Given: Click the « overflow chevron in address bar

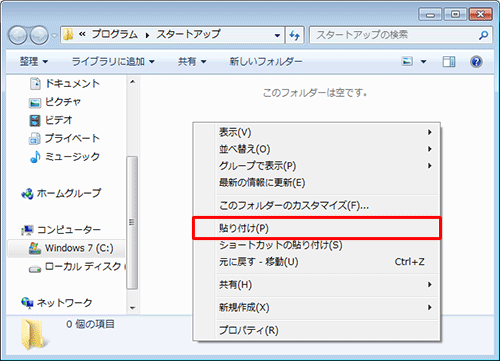Looking at the screenshot, I should [x=82, y=34].
